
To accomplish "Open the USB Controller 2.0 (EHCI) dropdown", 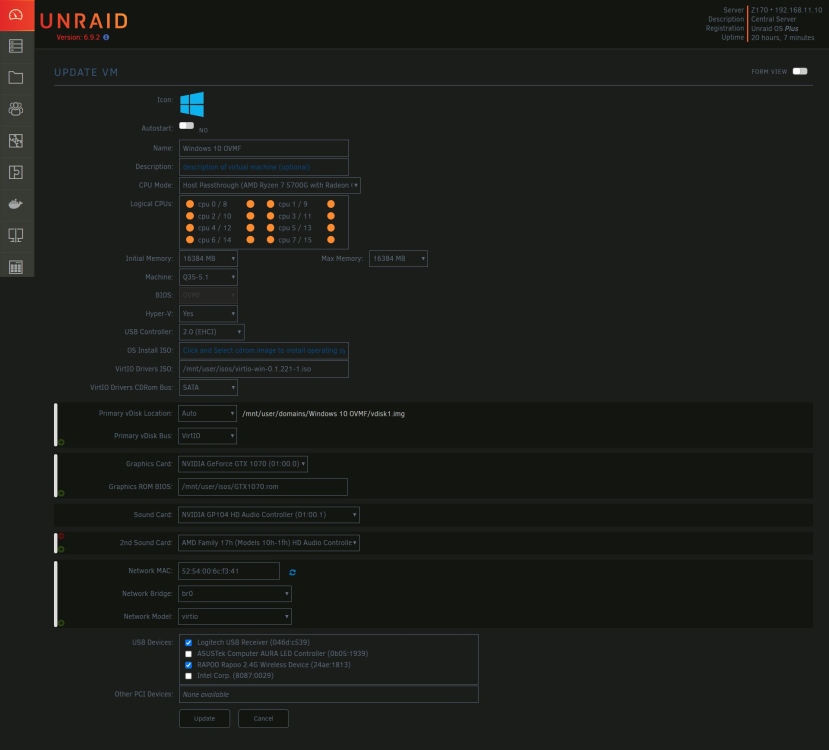I will (x=211, y=332).
